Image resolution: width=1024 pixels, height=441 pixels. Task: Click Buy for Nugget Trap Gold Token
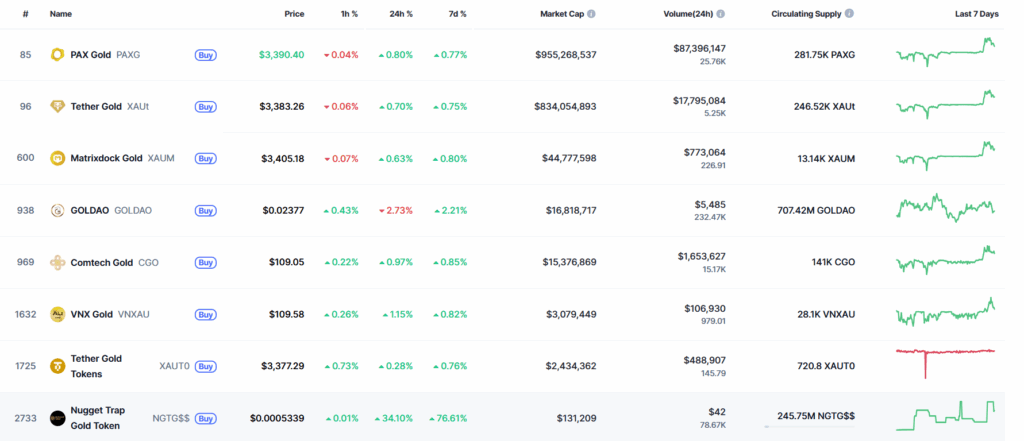[x=206, y=418]
